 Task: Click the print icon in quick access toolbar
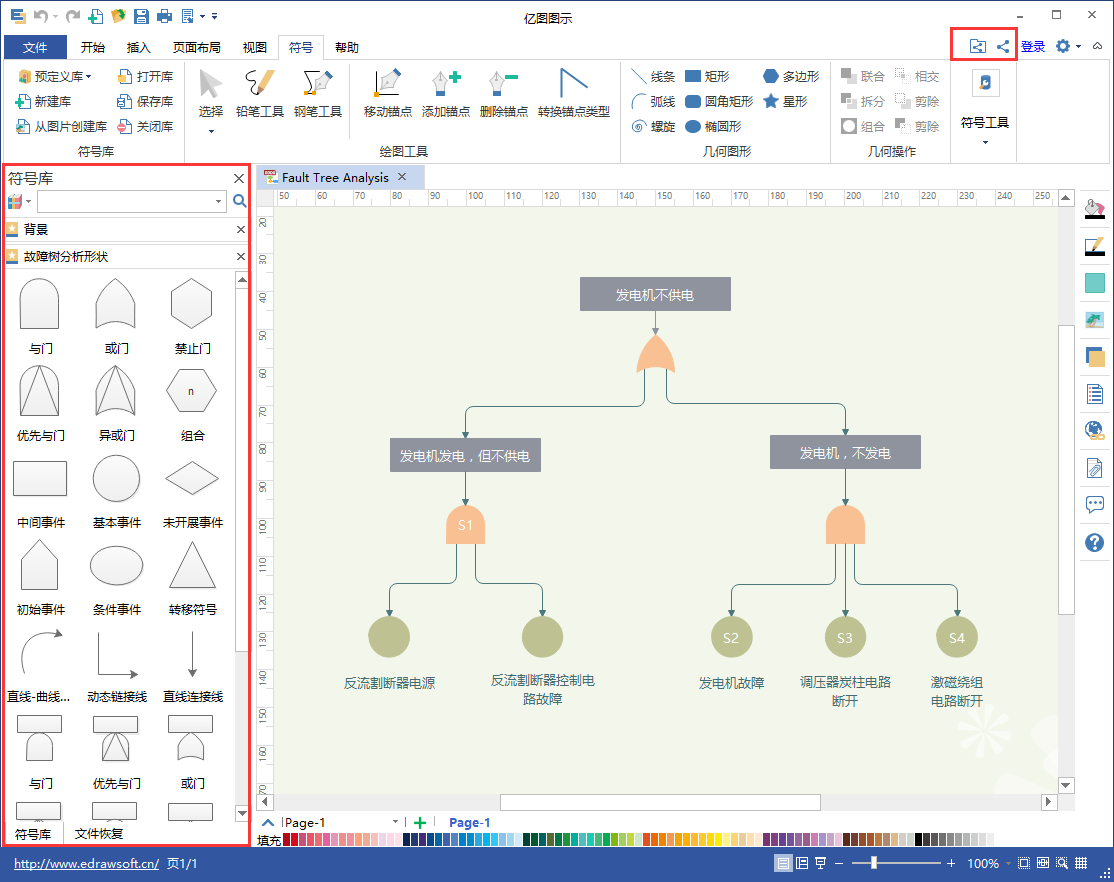pyautogui.click(x=164, y=16)
